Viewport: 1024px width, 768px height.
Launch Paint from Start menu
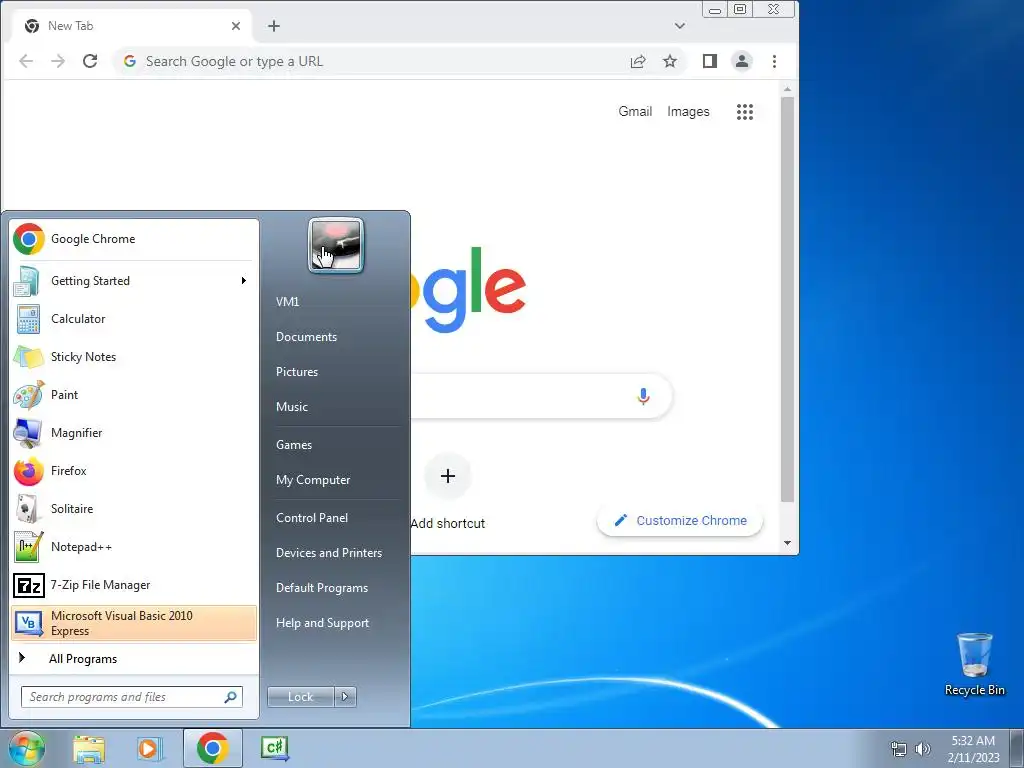[133, 394]
